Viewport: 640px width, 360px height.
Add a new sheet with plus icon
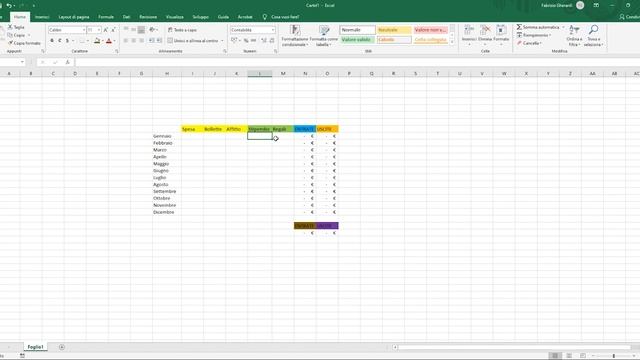pyautogui.click(x=62, y=347)
